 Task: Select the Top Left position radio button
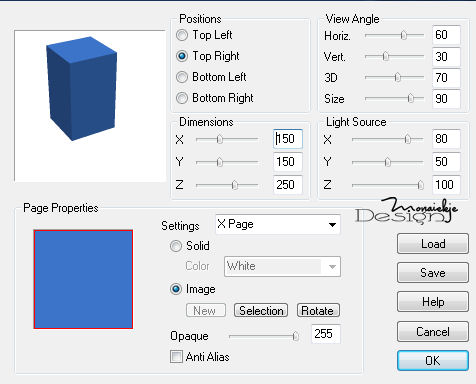click(182, 35)
